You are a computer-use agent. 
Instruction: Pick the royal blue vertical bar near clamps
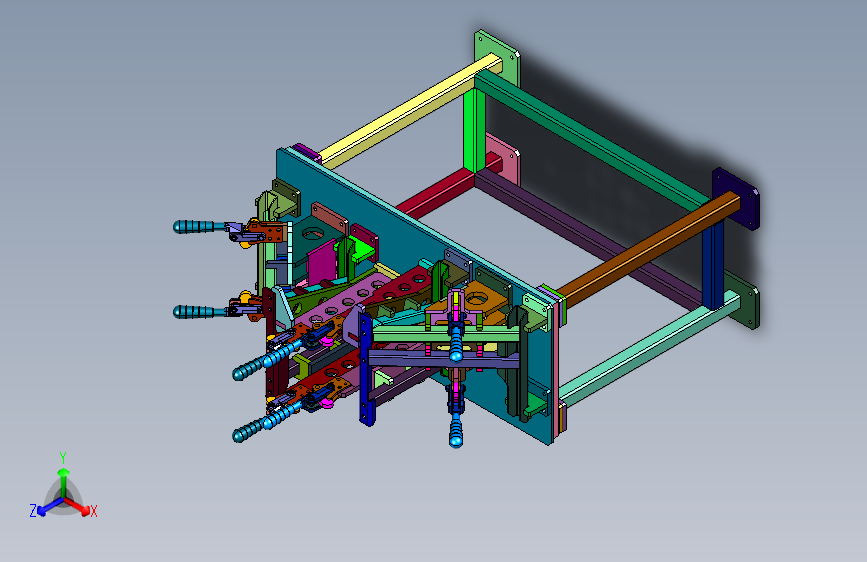tap(365, 369)
